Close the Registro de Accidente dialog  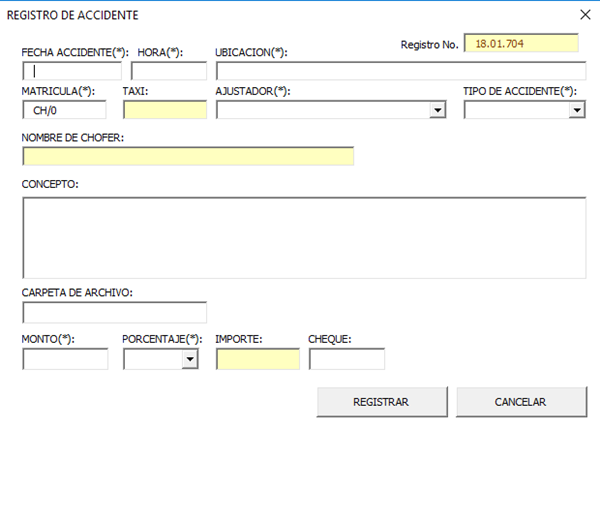[586, 15]
